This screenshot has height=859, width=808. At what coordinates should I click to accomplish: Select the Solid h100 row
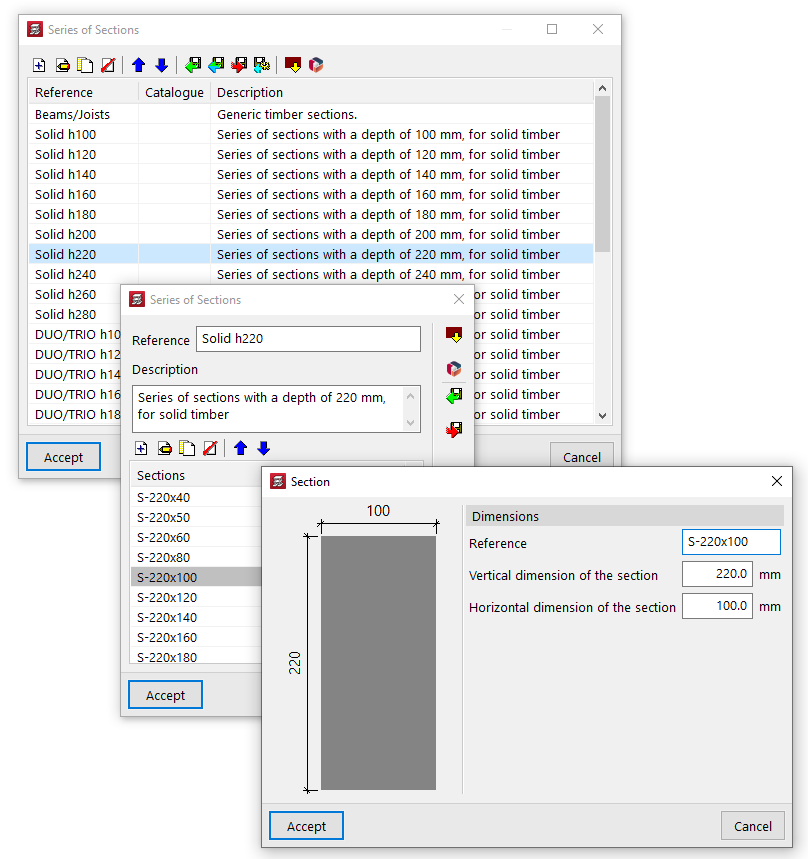pyautogui.click(x=311, y=135)
